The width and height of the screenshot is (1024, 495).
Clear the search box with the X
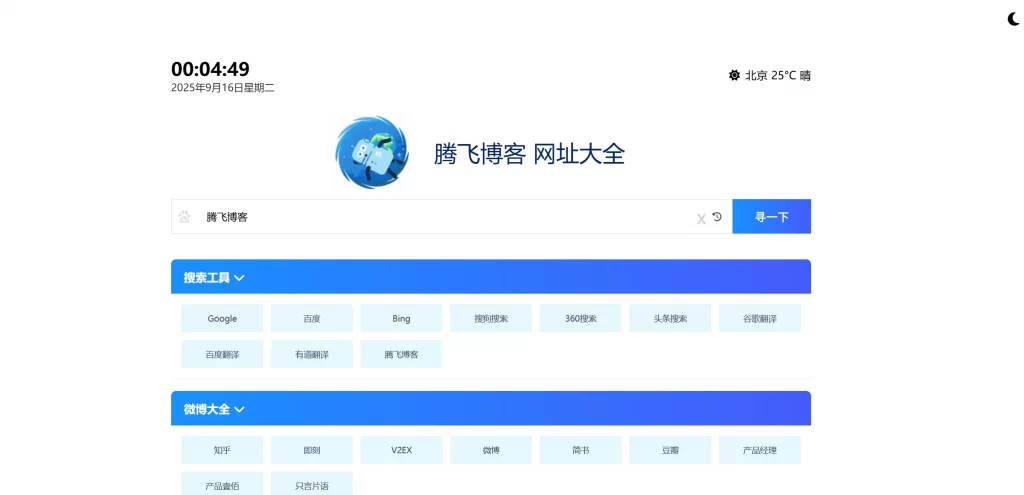701,219
